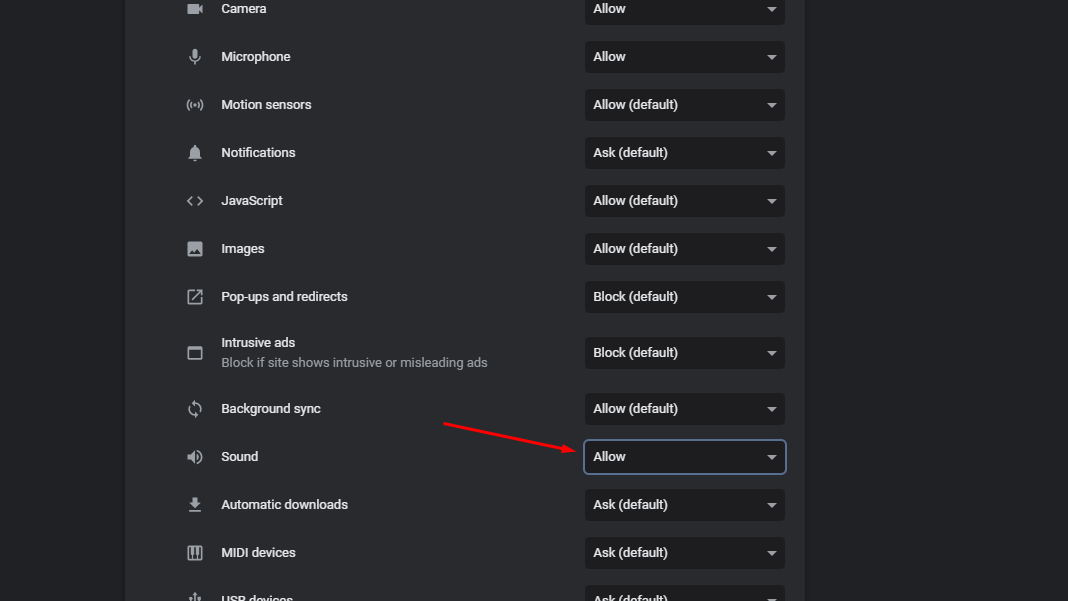
Task: Open the MIDI devices permission dropdown
Action: (x=685, y=553)
